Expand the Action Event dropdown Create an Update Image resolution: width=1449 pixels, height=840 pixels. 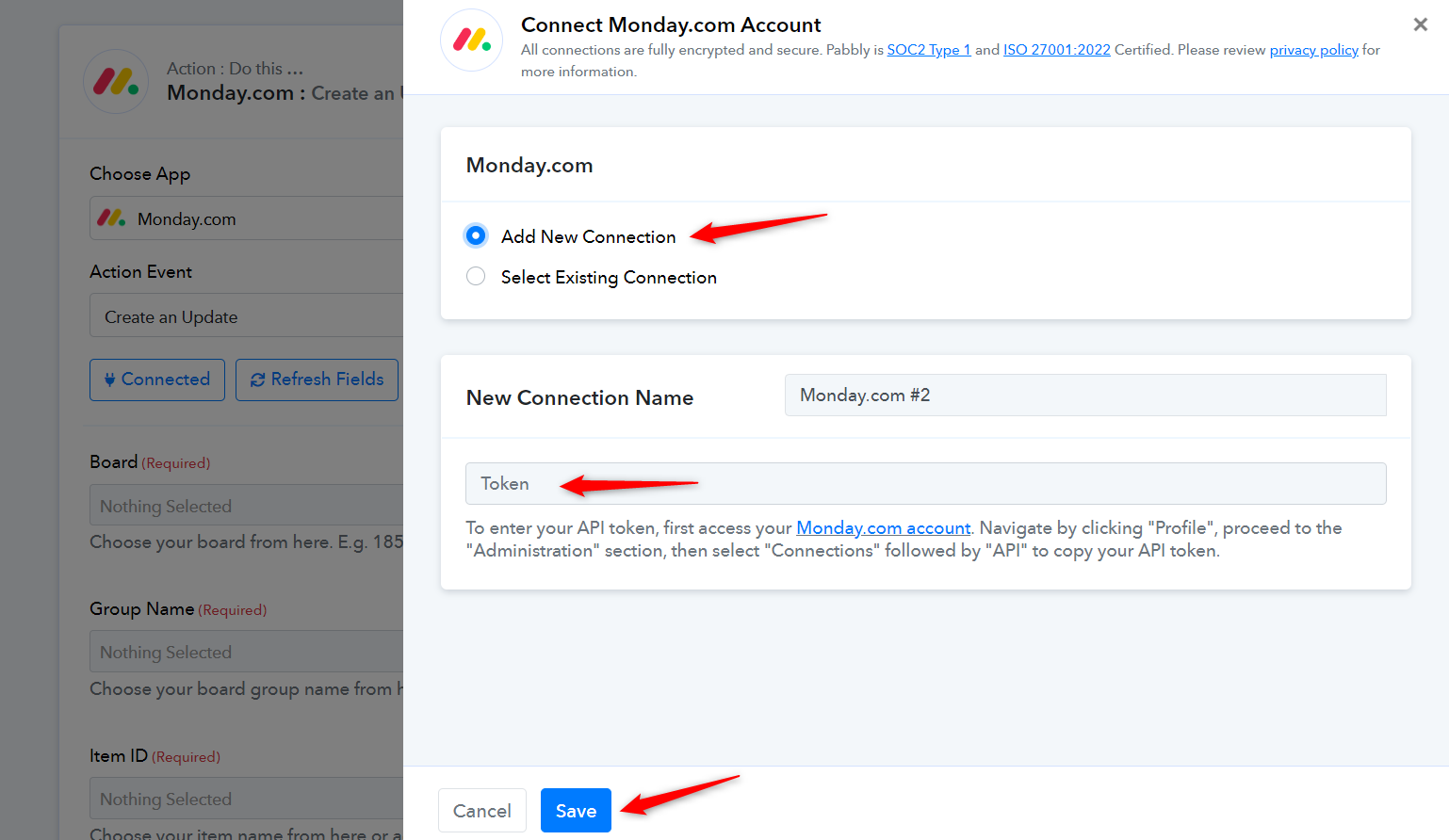tap(247, 315)
